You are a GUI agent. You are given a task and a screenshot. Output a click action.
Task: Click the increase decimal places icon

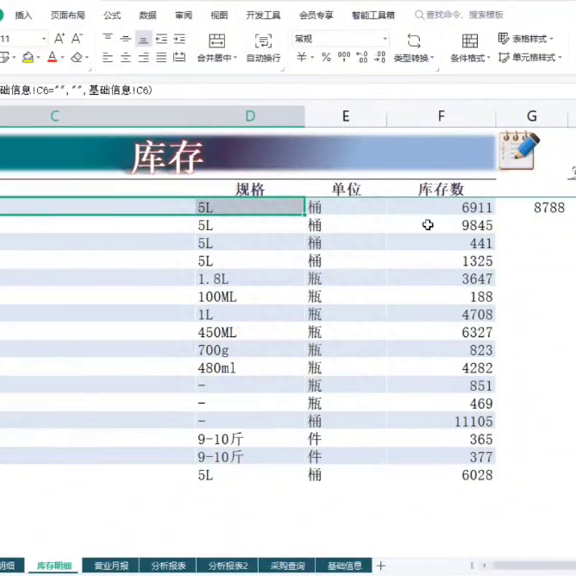pyautogui.click(x=362, y=57)
